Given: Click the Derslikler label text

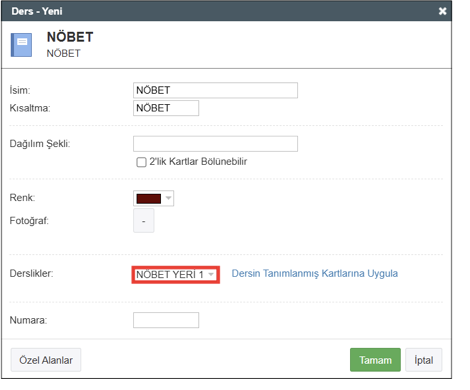Looking at the screenshot, I should [x=31, y=273].
